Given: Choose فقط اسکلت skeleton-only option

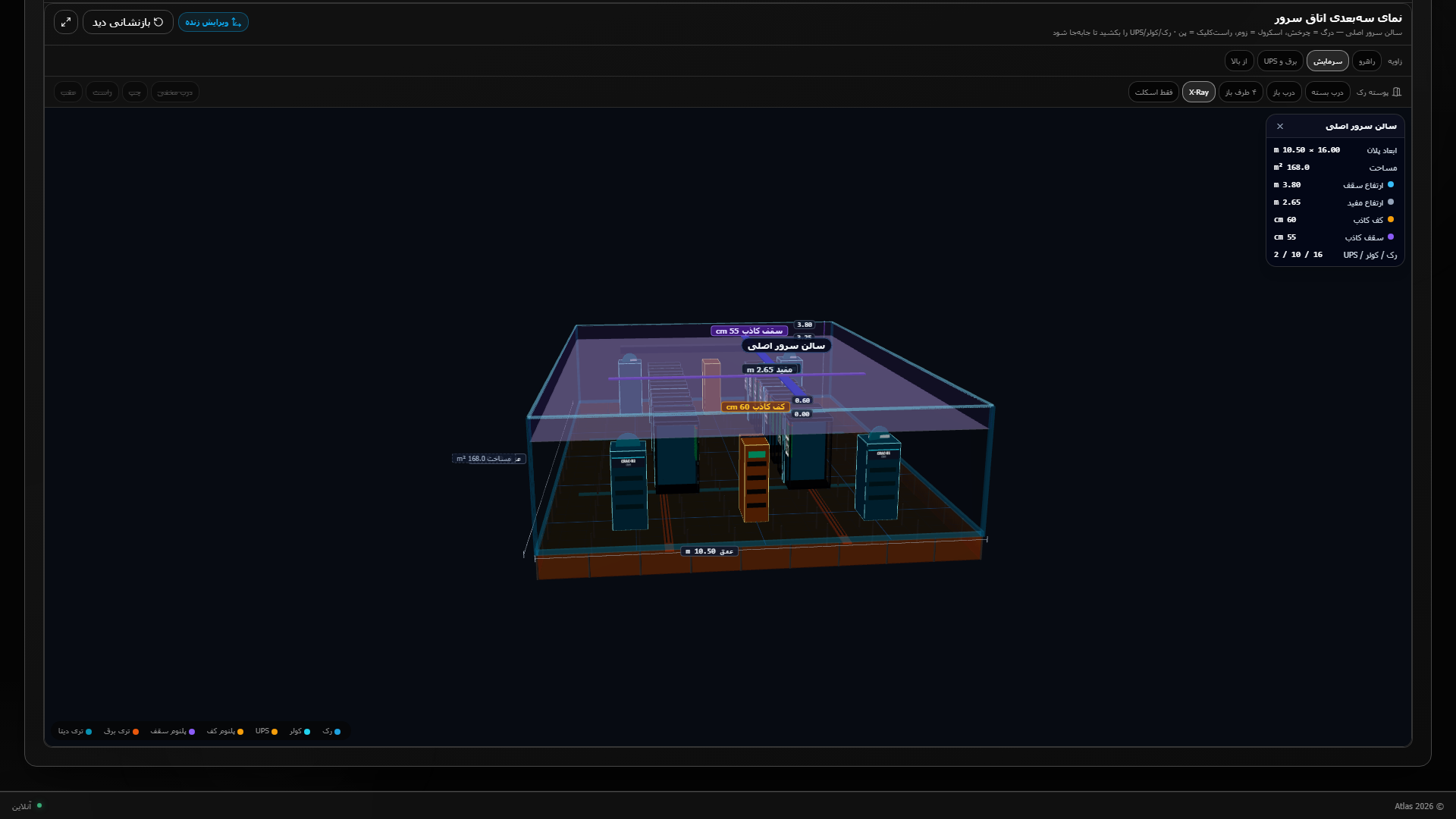Looking at the screenshot, I should tap(1153, 92).
